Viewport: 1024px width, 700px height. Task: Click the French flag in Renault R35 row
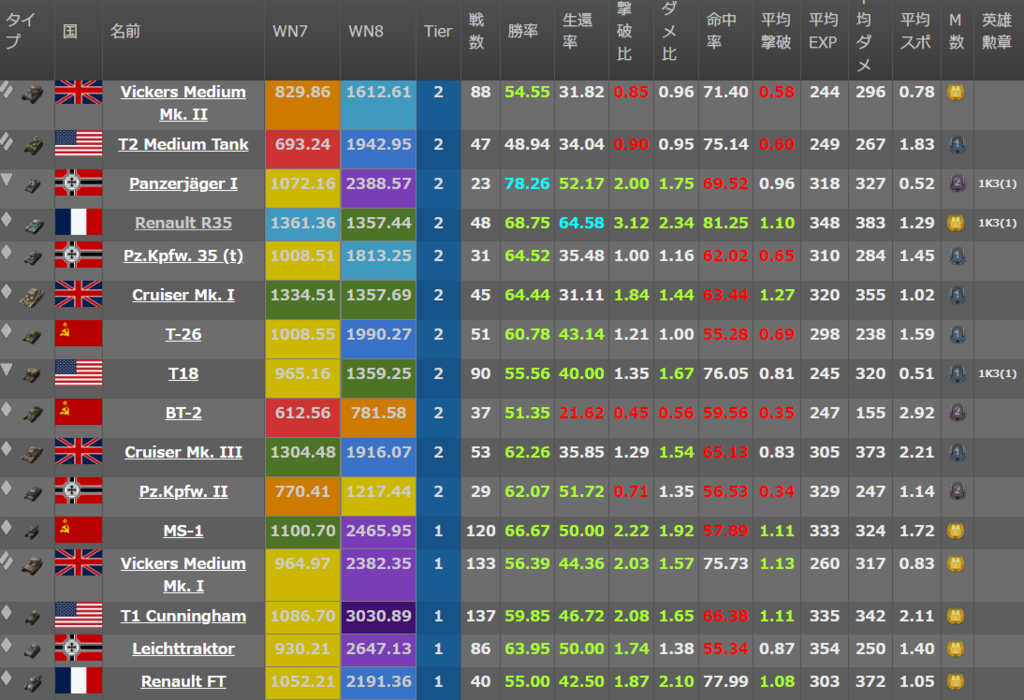(x=78, y=222)
